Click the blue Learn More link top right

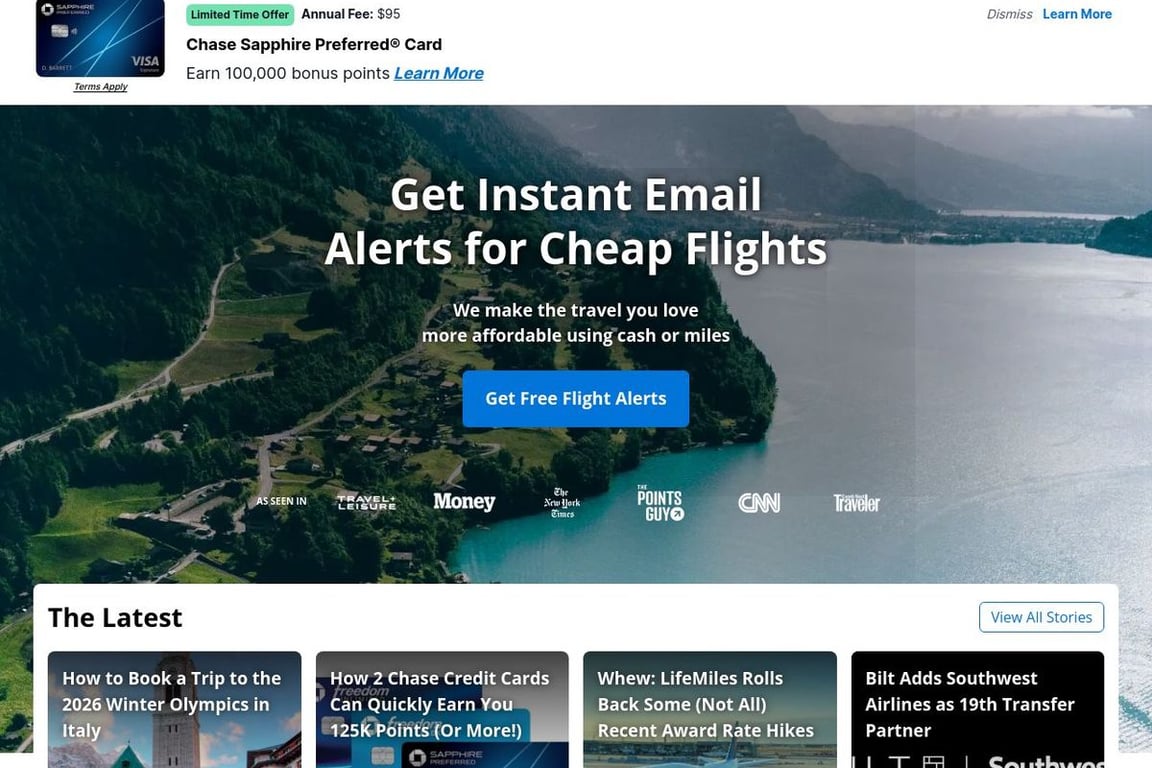click(1076, 14)
